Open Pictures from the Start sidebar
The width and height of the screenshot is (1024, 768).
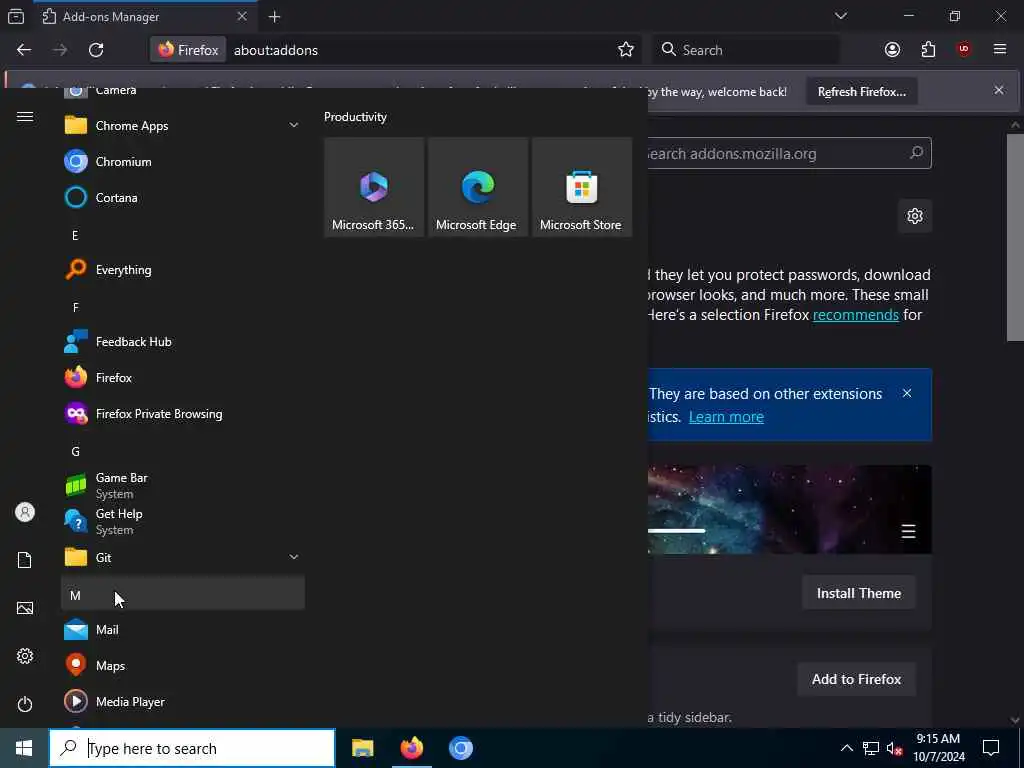pos(25,608)
